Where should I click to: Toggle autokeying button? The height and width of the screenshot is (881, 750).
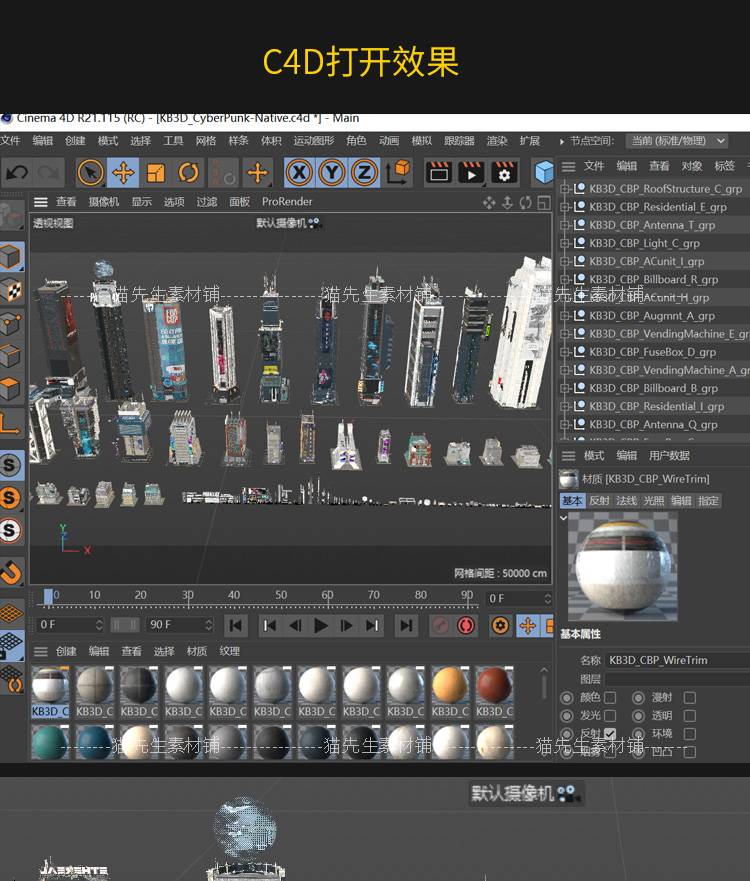(x=466, y=625)
